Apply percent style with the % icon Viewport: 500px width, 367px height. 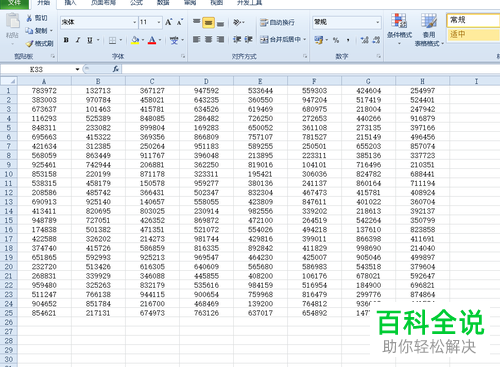coord(336,40)
